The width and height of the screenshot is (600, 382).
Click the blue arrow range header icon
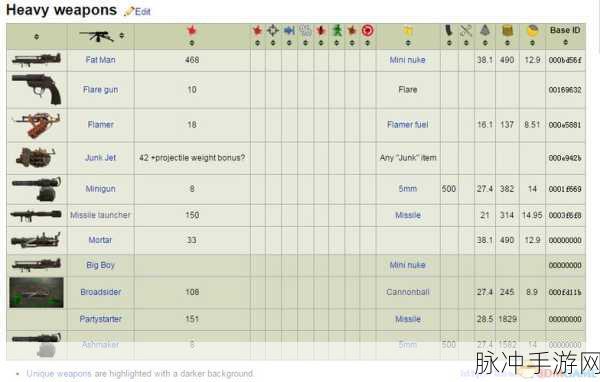(289, 30)
